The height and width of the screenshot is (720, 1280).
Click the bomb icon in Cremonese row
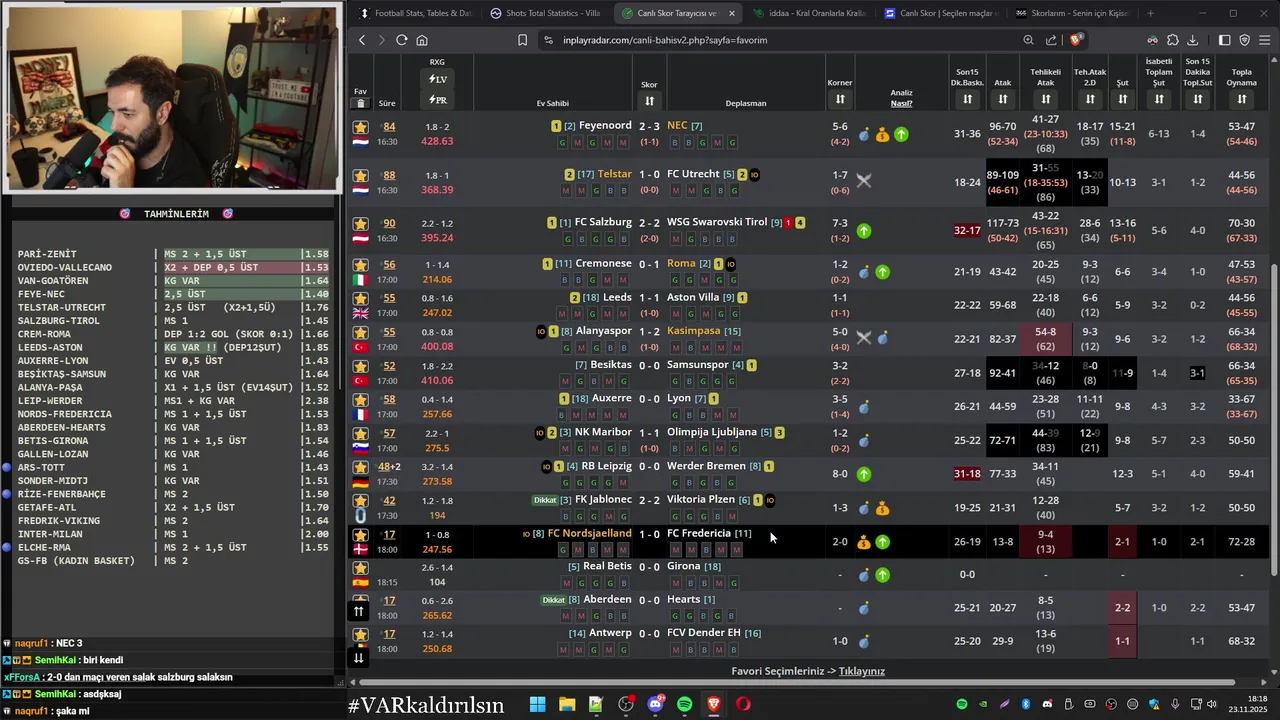coord(864,272)
